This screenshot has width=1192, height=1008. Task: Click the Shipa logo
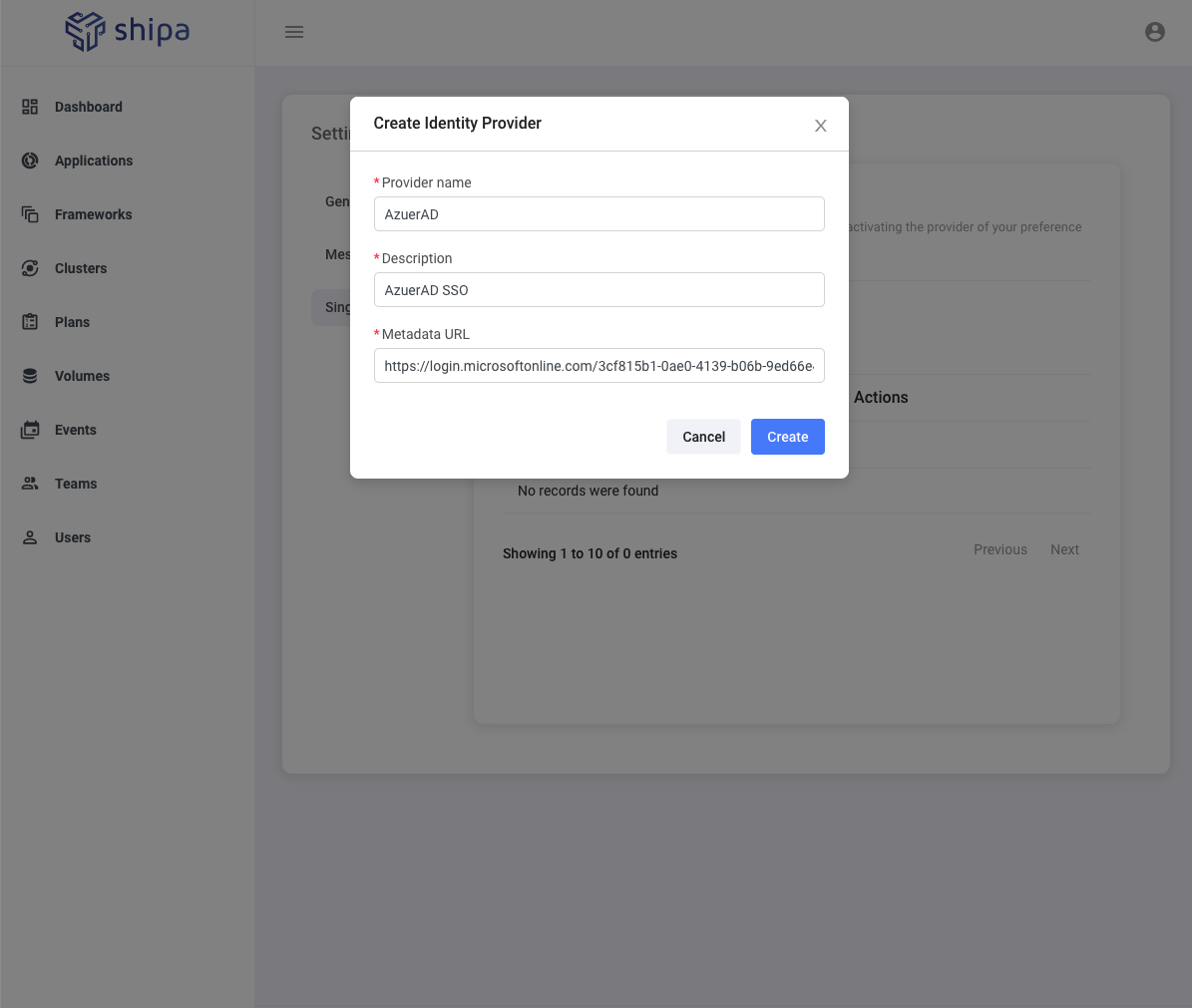pos(127,31)
